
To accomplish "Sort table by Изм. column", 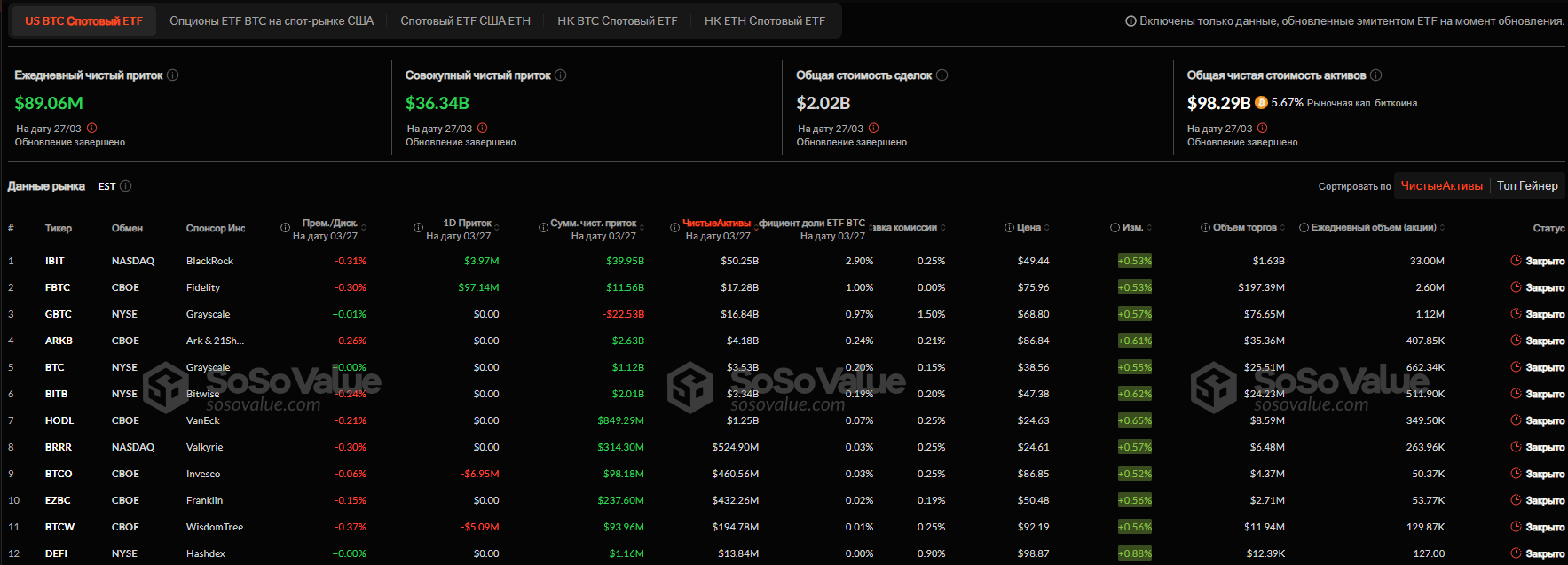I will pos(1149,228).
